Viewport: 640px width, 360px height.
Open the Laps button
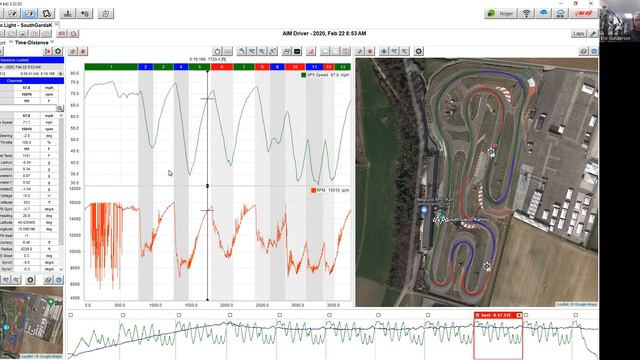(578, 34)
